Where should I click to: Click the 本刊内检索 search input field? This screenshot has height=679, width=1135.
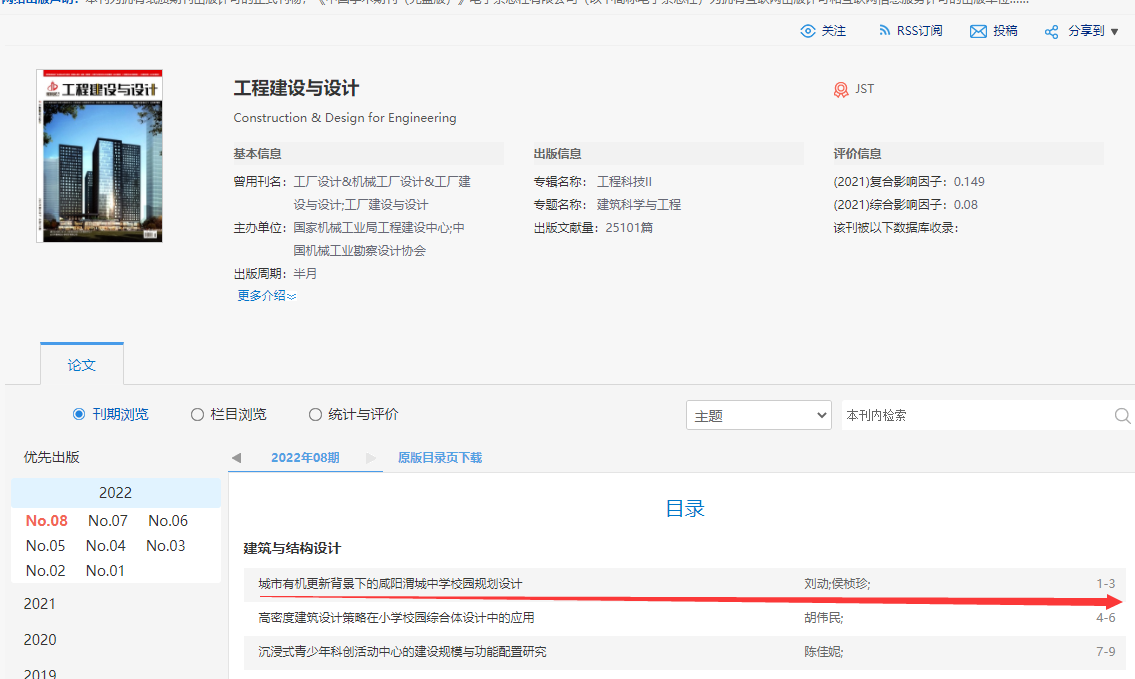tap(975, 415)
